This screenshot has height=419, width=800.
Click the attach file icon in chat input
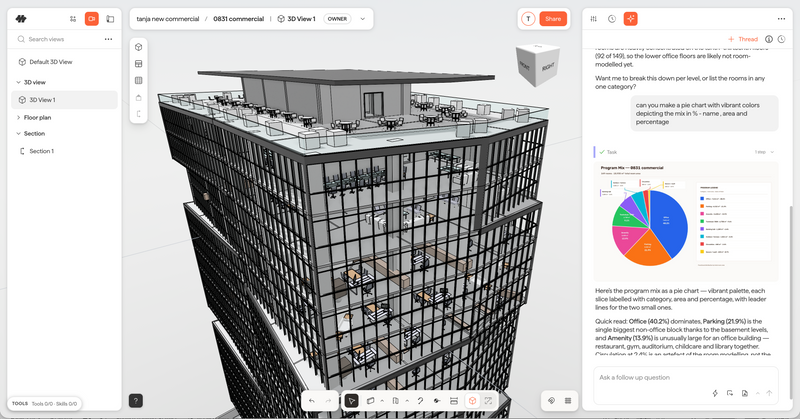pos(745,393)
